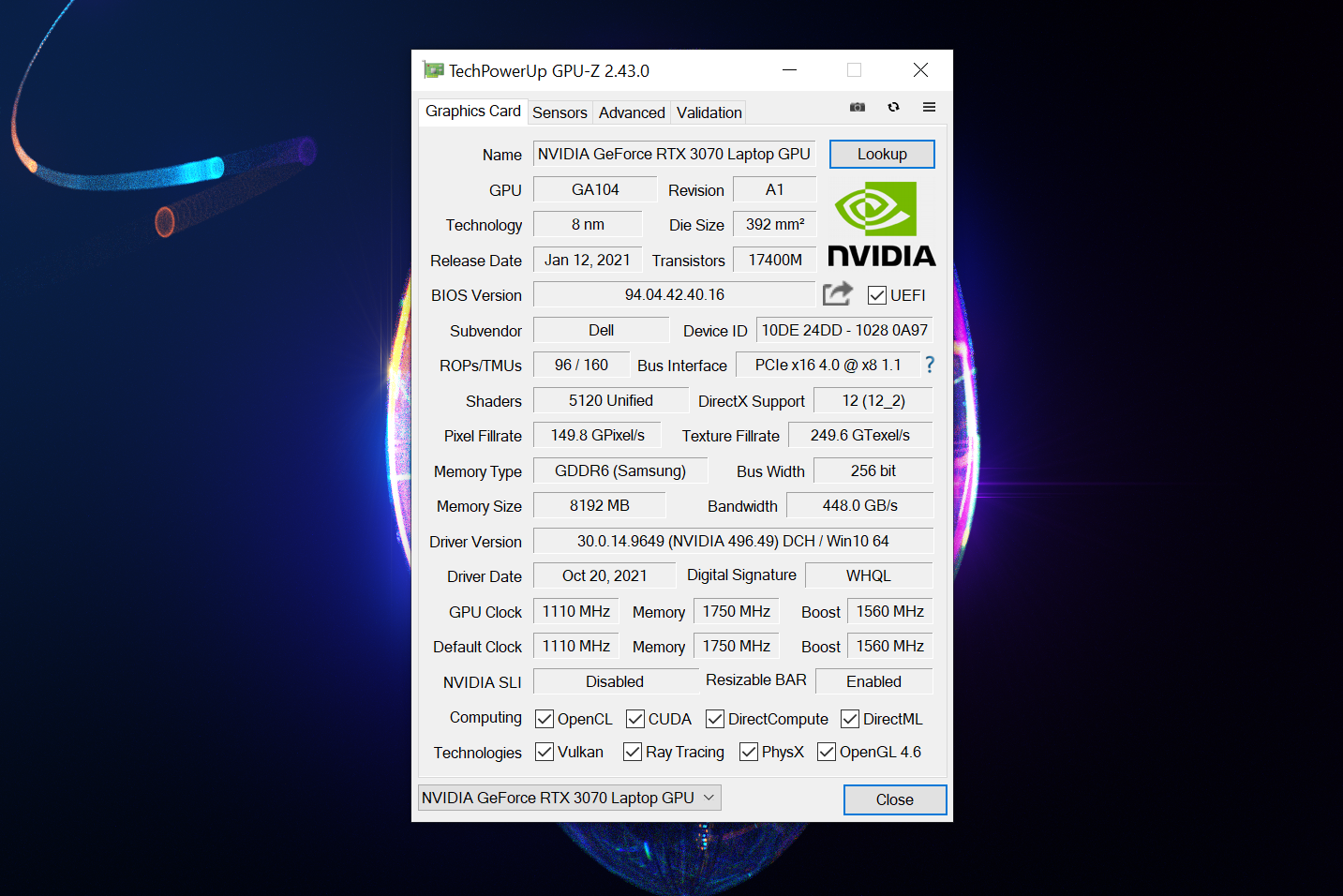The image size is (1343, 896).
Task: Click the Device ID value 10DE 24DD
Action: pyautogui.click(x=844, y=330)
